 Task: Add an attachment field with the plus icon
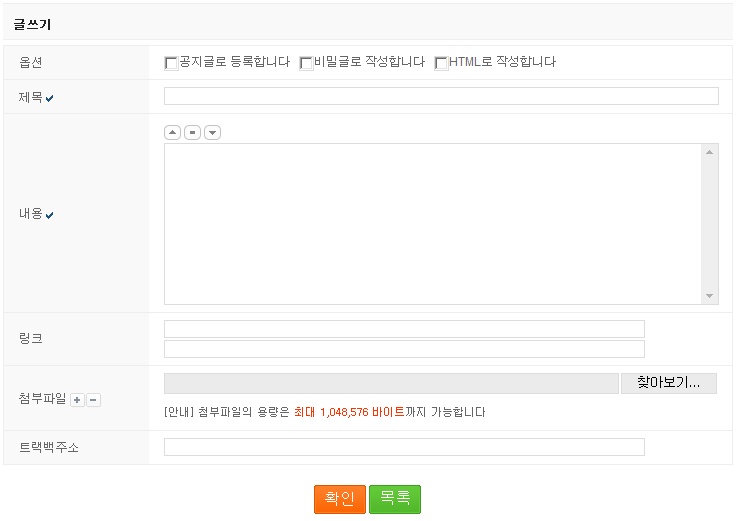77,400
